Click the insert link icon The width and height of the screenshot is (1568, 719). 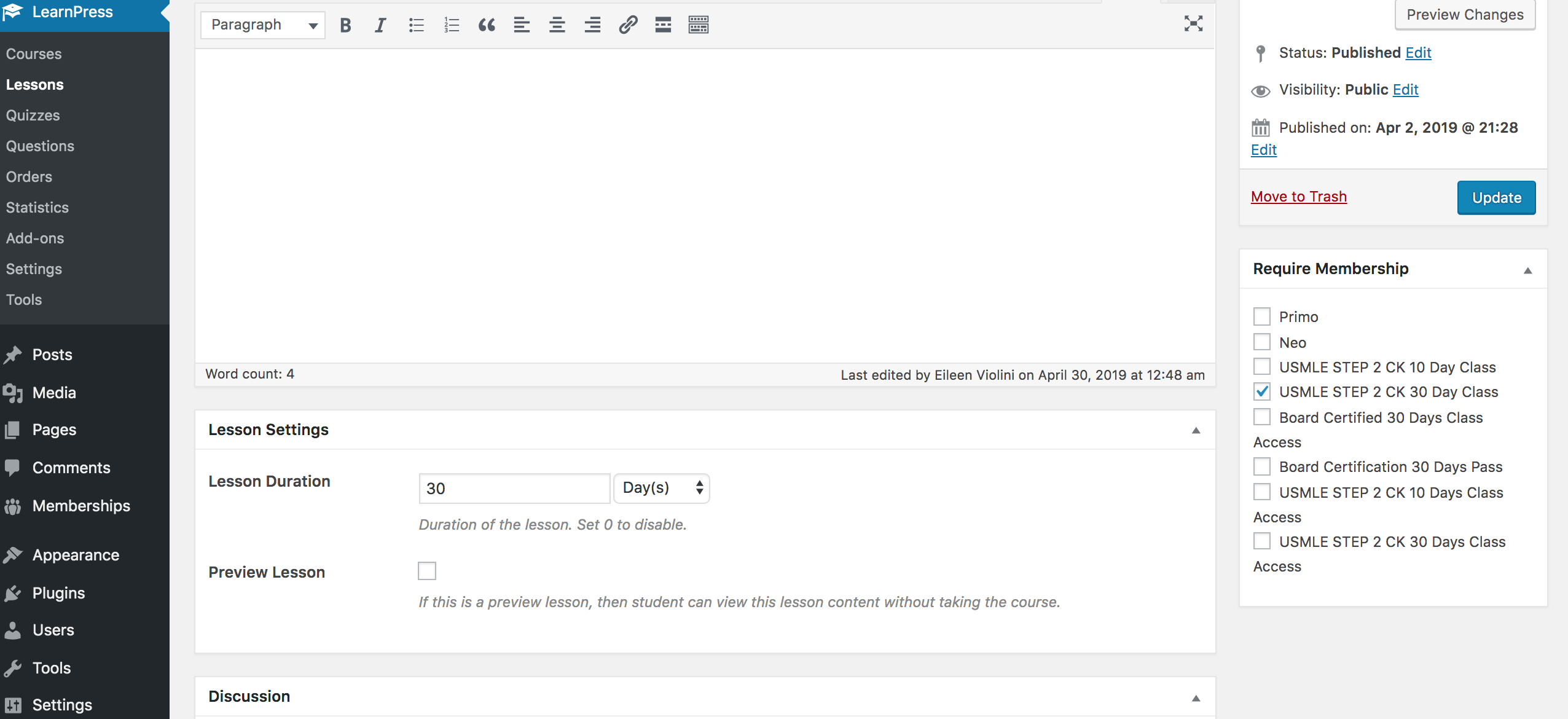pyautogui.click(x=628, y=25)
